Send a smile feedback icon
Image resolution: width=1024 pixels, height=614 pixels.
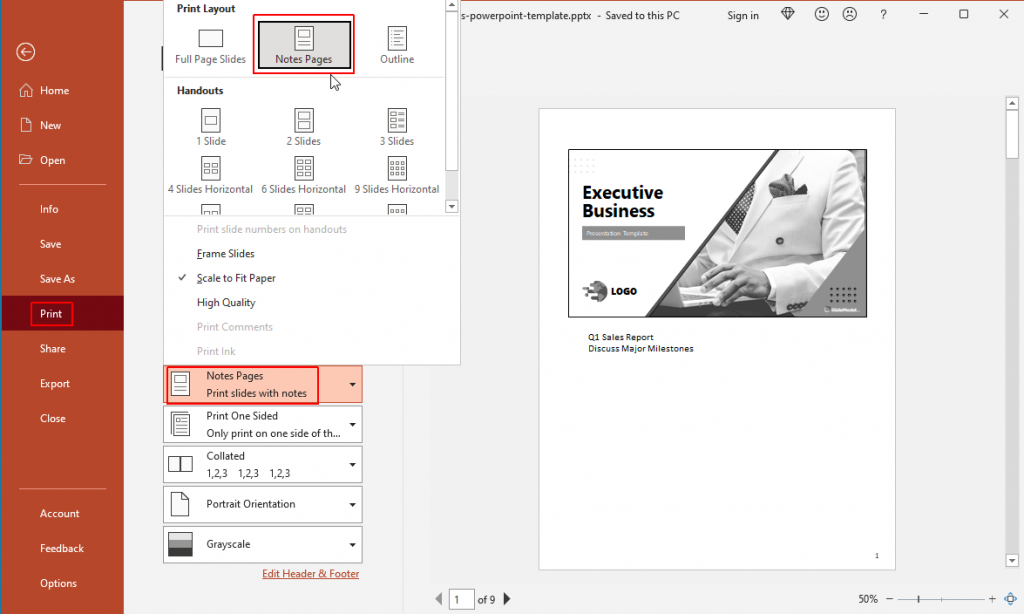pyautogui.click(x=822, y=14)
